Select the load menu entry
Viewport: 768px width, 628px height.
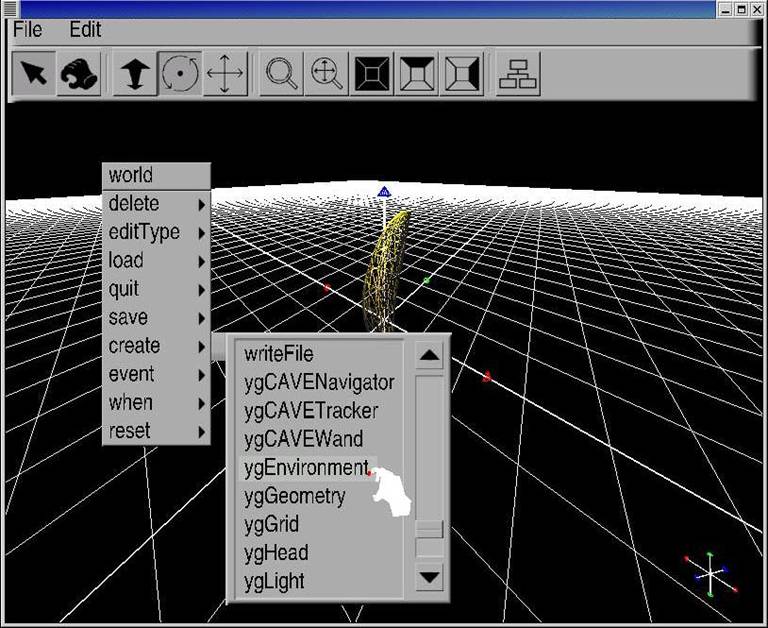156,261
